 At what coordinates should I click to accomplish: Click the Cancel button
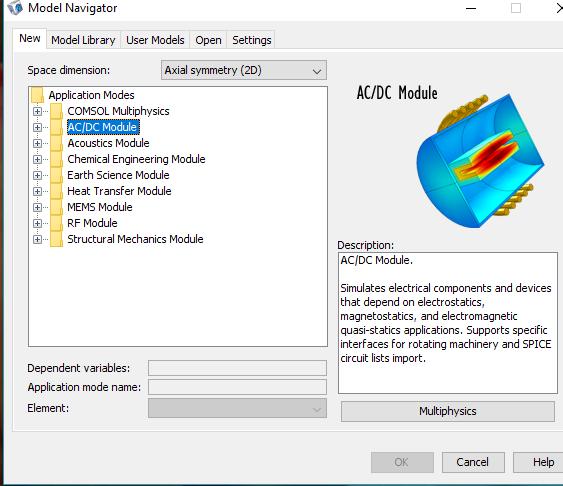coord(473,462)
